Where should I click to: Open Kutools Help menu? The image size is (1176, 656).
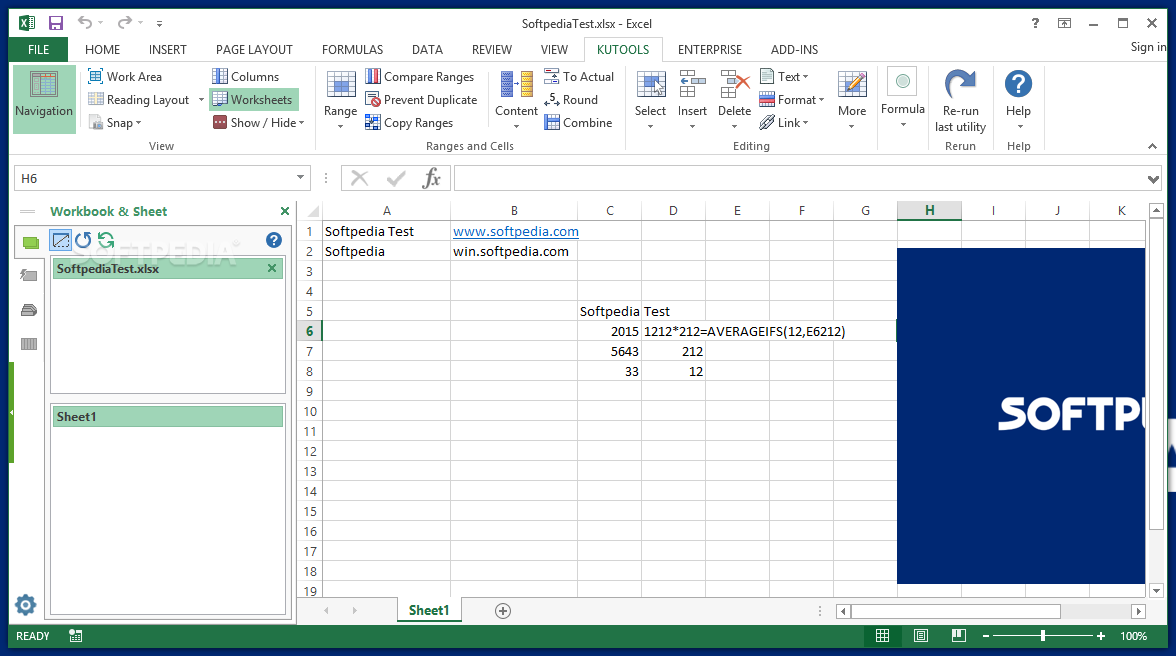pyautogui.click(x=1018, y=100)
